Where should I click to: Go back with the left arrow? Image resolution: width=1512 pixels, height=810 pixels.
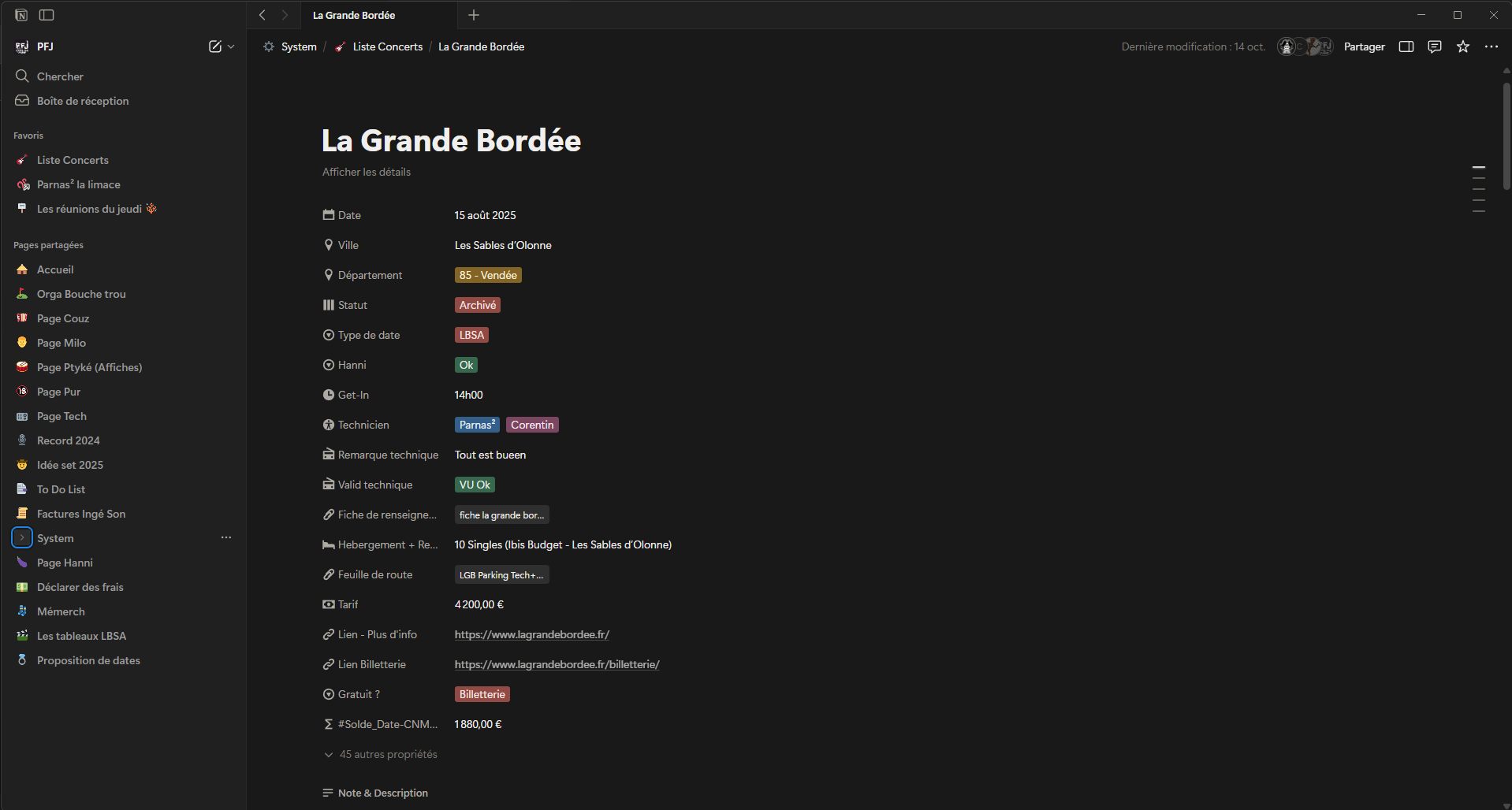click(263, 15)
